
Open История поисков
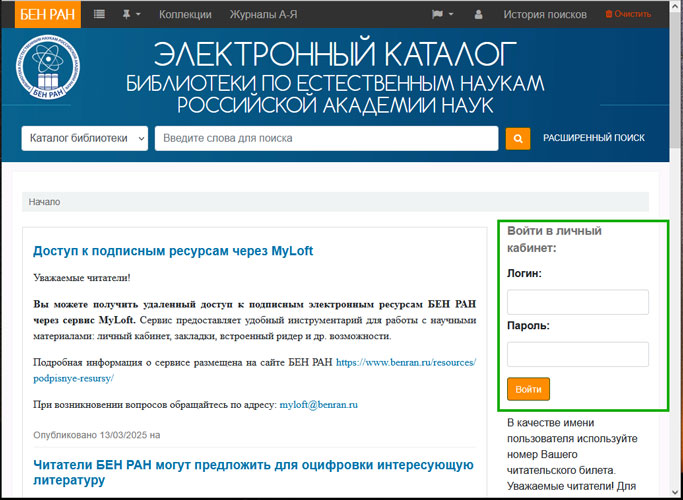click(544, 14)
